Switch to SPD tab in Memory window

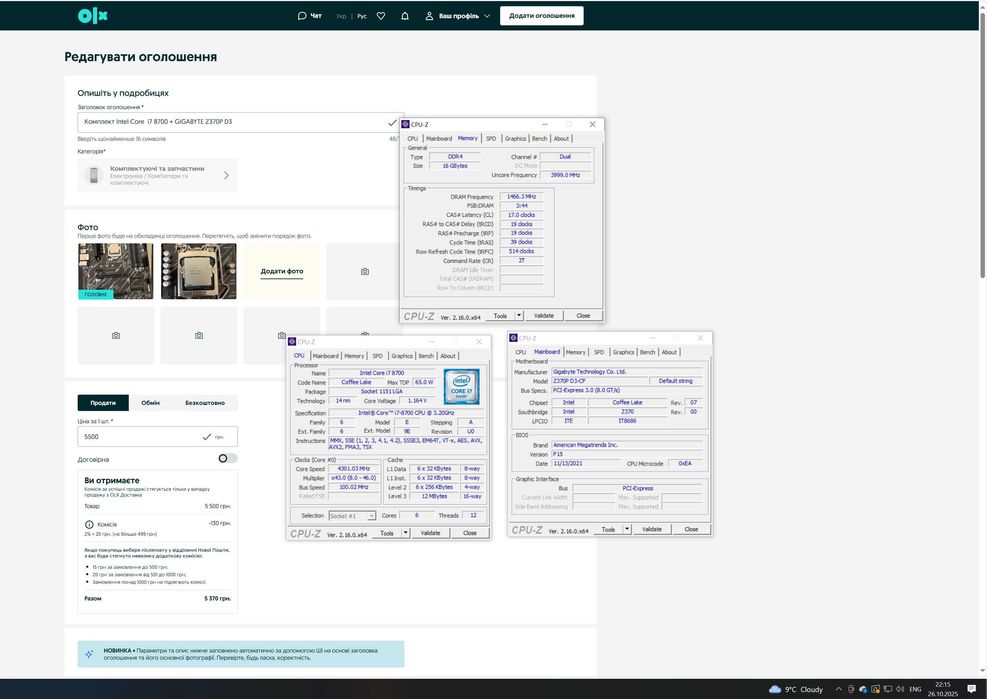point(491,139)
